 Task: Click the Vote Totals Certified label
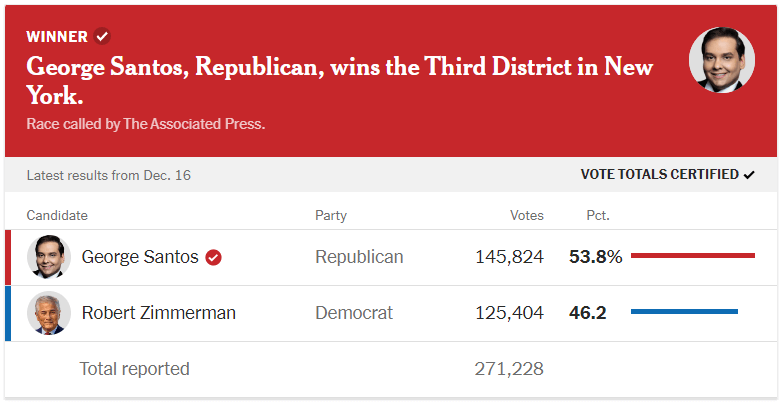tap(659, 175)
